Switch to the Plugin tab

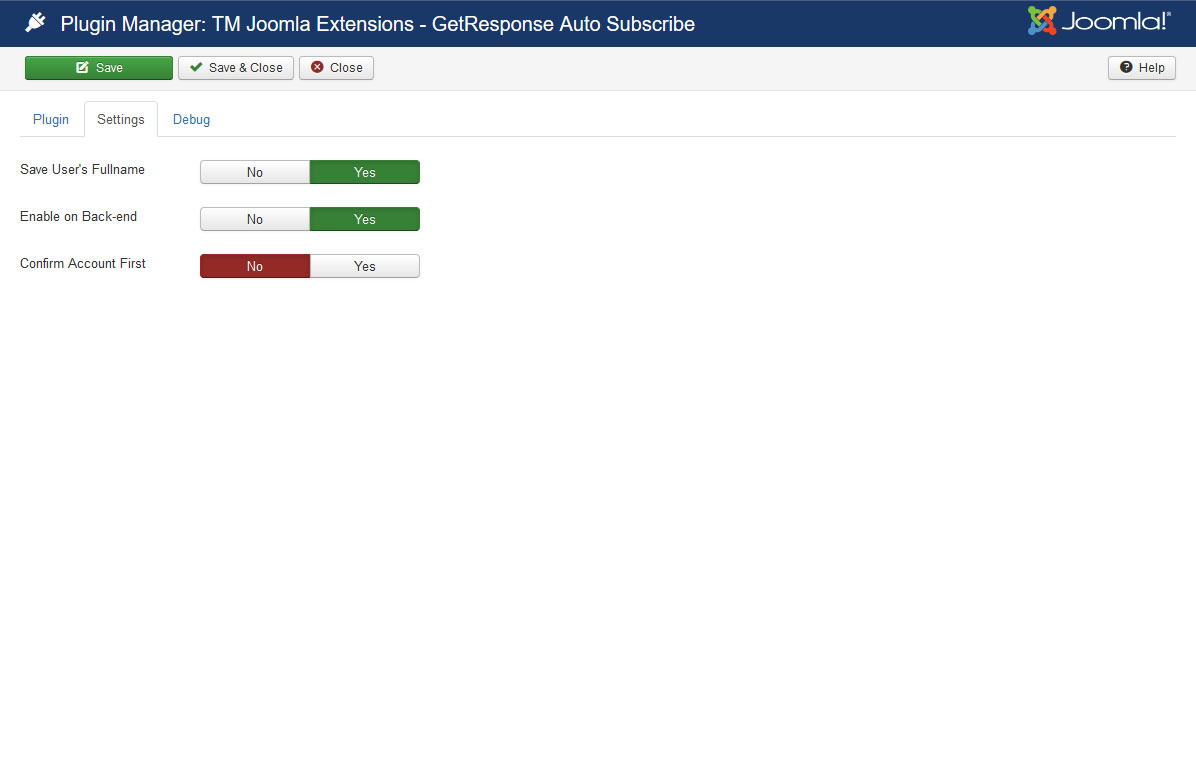pos(51,120)
